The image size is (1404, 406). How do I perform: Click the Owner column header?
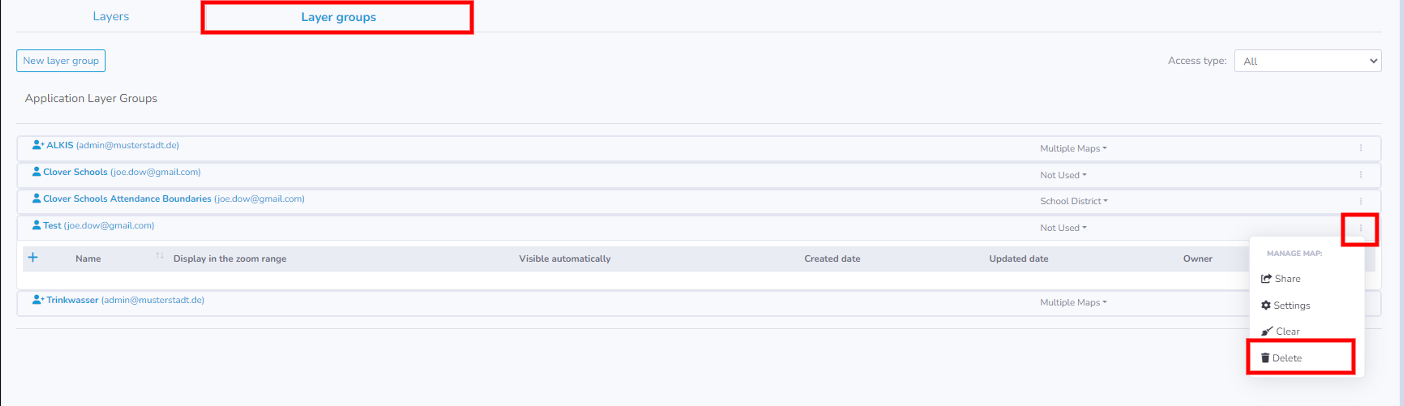point(1197,259)
